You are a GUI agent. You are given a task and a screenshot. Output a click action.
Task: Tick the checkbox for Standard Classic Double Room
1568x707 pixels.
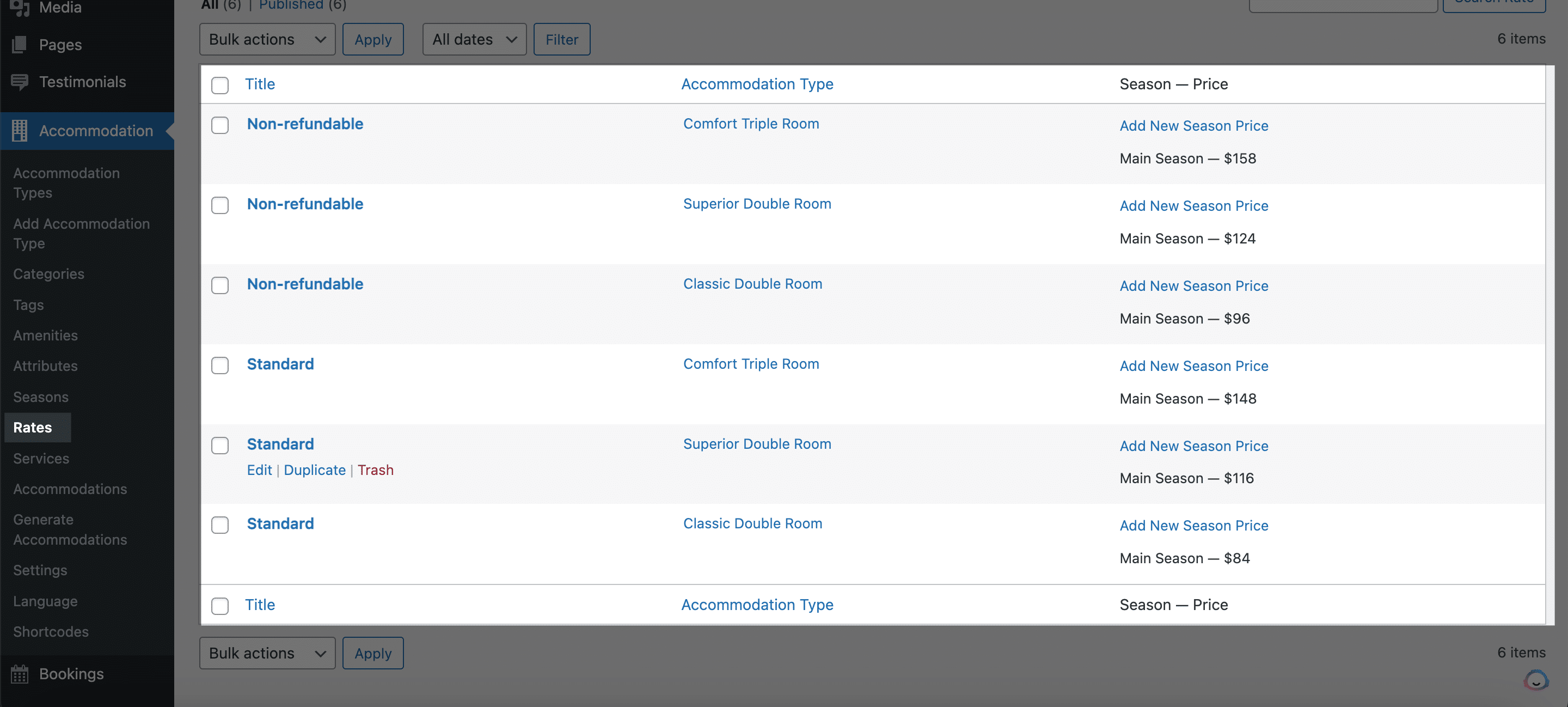[x=220, y=525]
